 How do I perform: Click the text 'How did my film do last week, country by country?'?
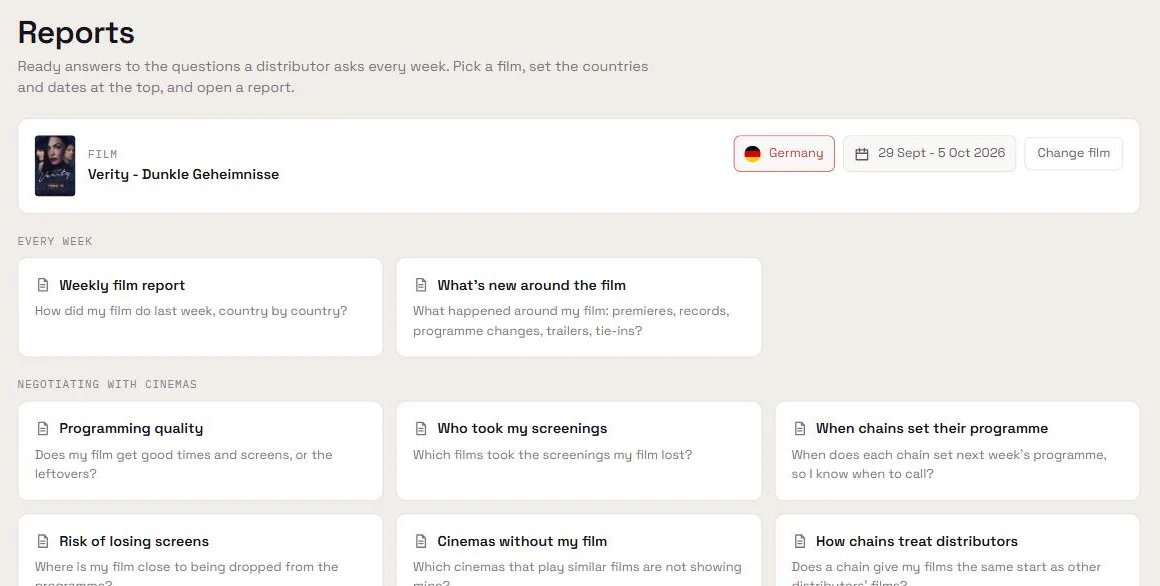[191, 311]
